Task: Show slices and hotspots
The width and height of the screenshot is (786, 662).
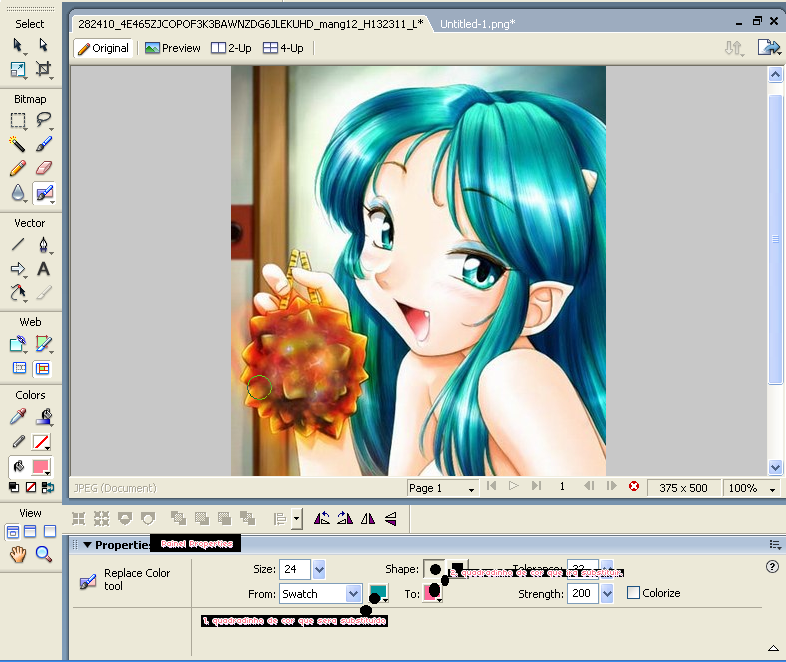Action: (43, 368)
